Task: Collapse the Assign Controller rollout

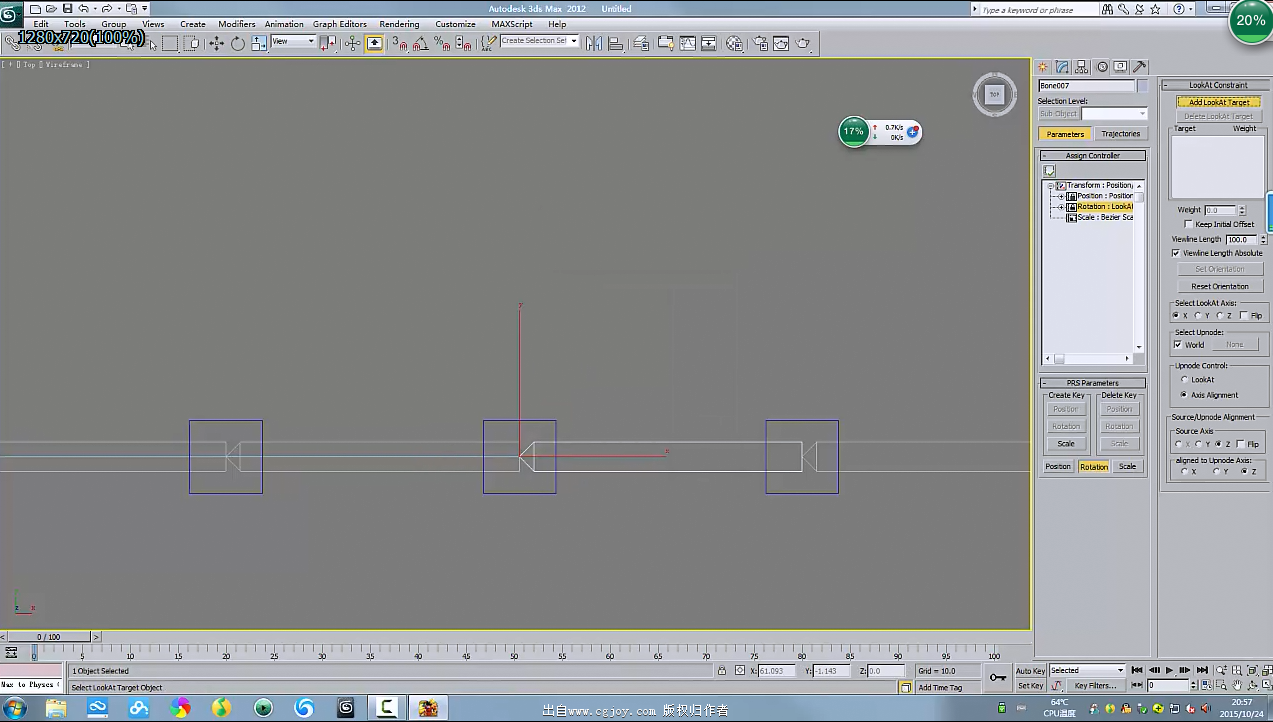Action: pos(1092,156)
